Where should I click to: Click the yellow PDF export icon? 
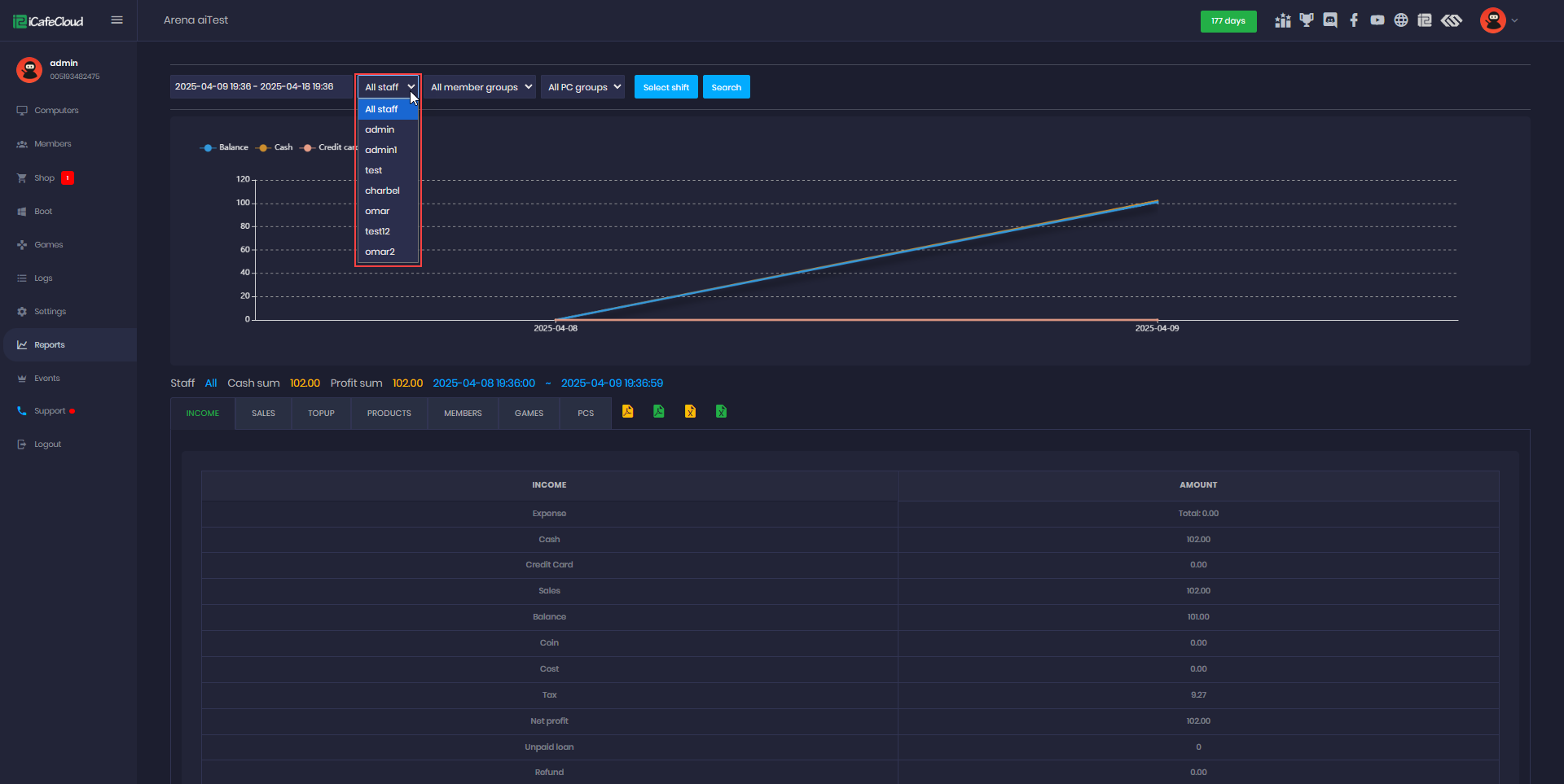pyautogui.click(x=628, y=412)
